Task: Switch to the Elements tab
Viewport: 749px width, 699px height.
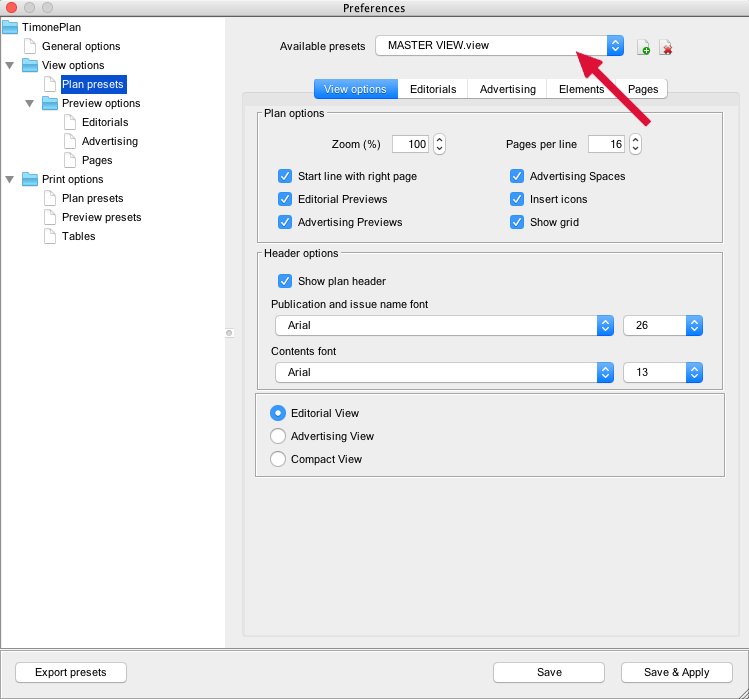Action: [581, 89]
